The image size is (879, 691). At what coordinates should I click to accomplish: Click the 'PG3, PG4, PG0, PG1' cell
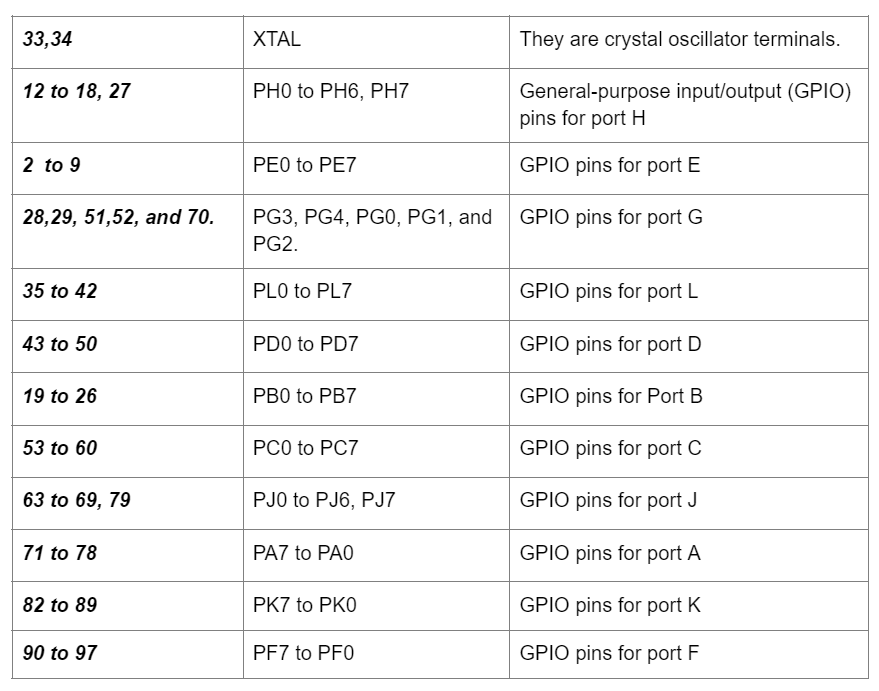376,231
